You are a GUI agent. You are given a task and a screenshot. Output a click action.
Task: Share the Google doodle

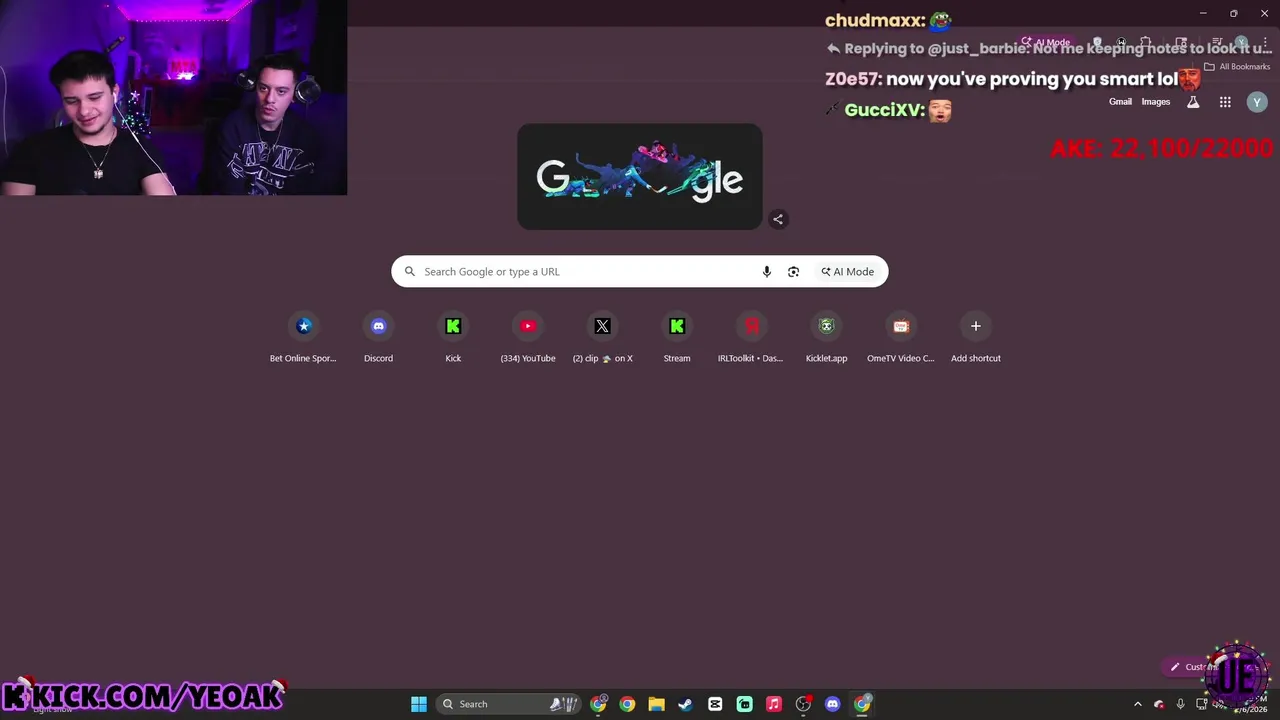coord(778,219)
